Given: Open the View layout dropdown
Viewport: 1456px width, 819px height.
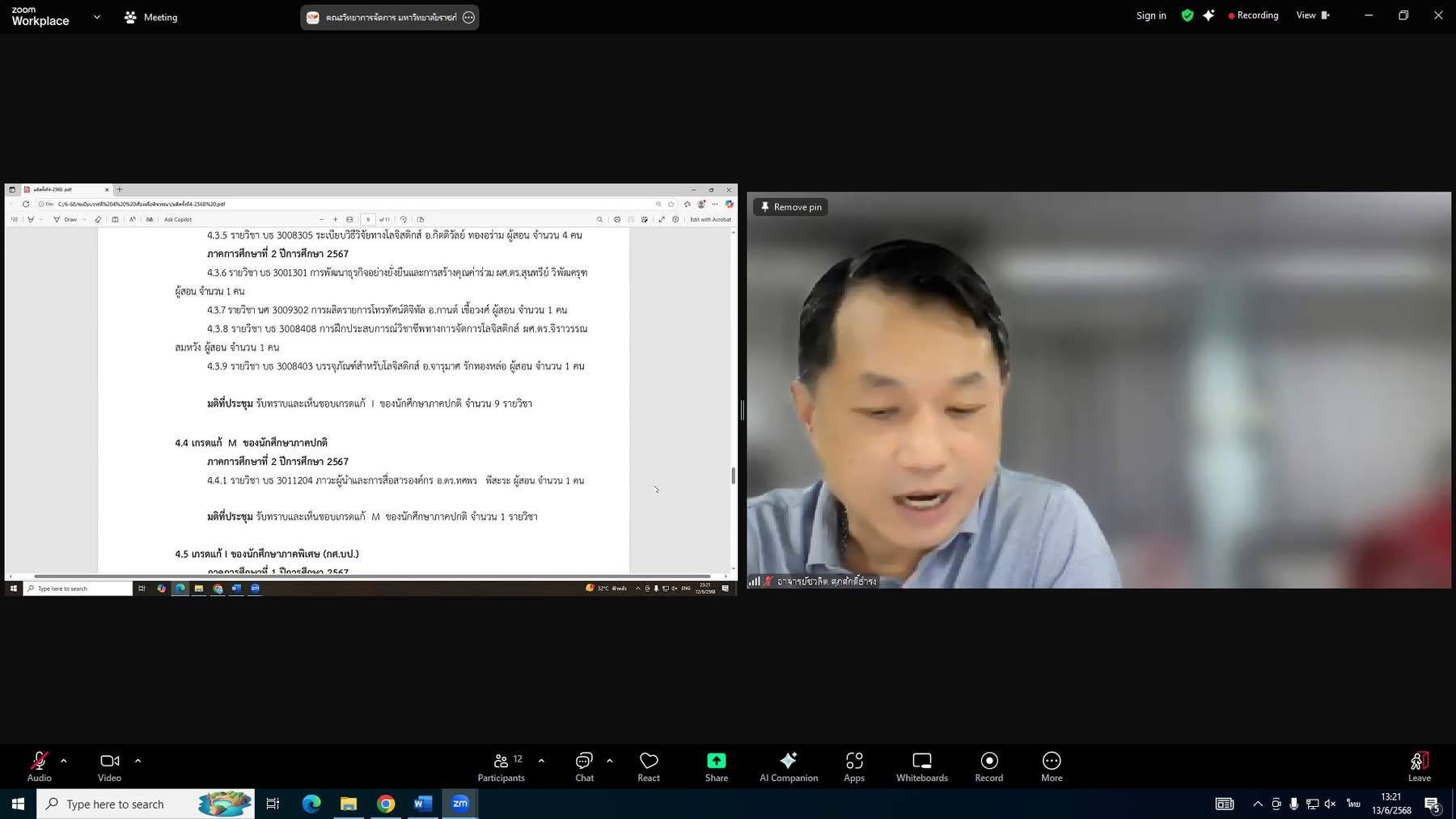Looking at the screenshot, I should pos(1312,15).
